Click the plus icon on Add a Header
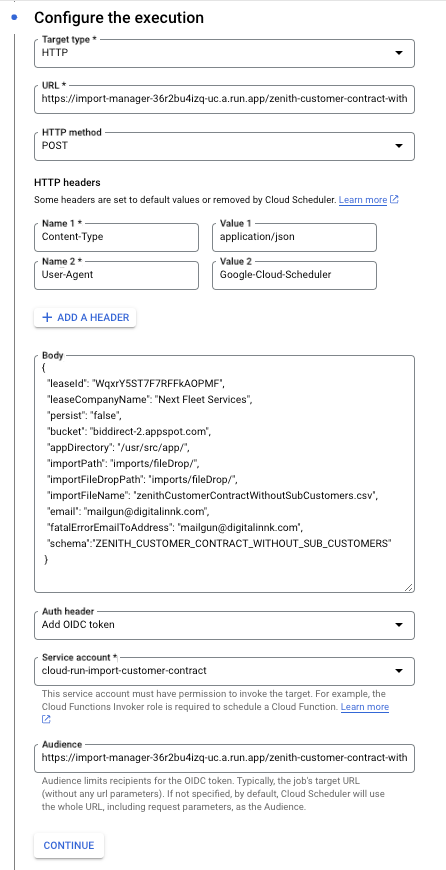The width and height of the screenshot is (446, 870). tap(47, 317)
